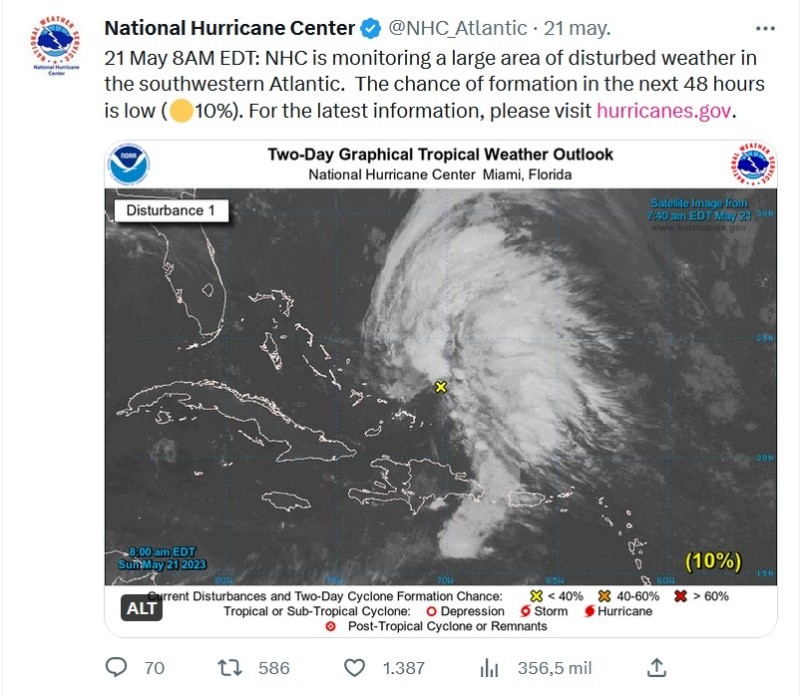Click the yellow X disturbance marker on map
Viewport: 800px width, 696px height.
[x=440, y=386]
